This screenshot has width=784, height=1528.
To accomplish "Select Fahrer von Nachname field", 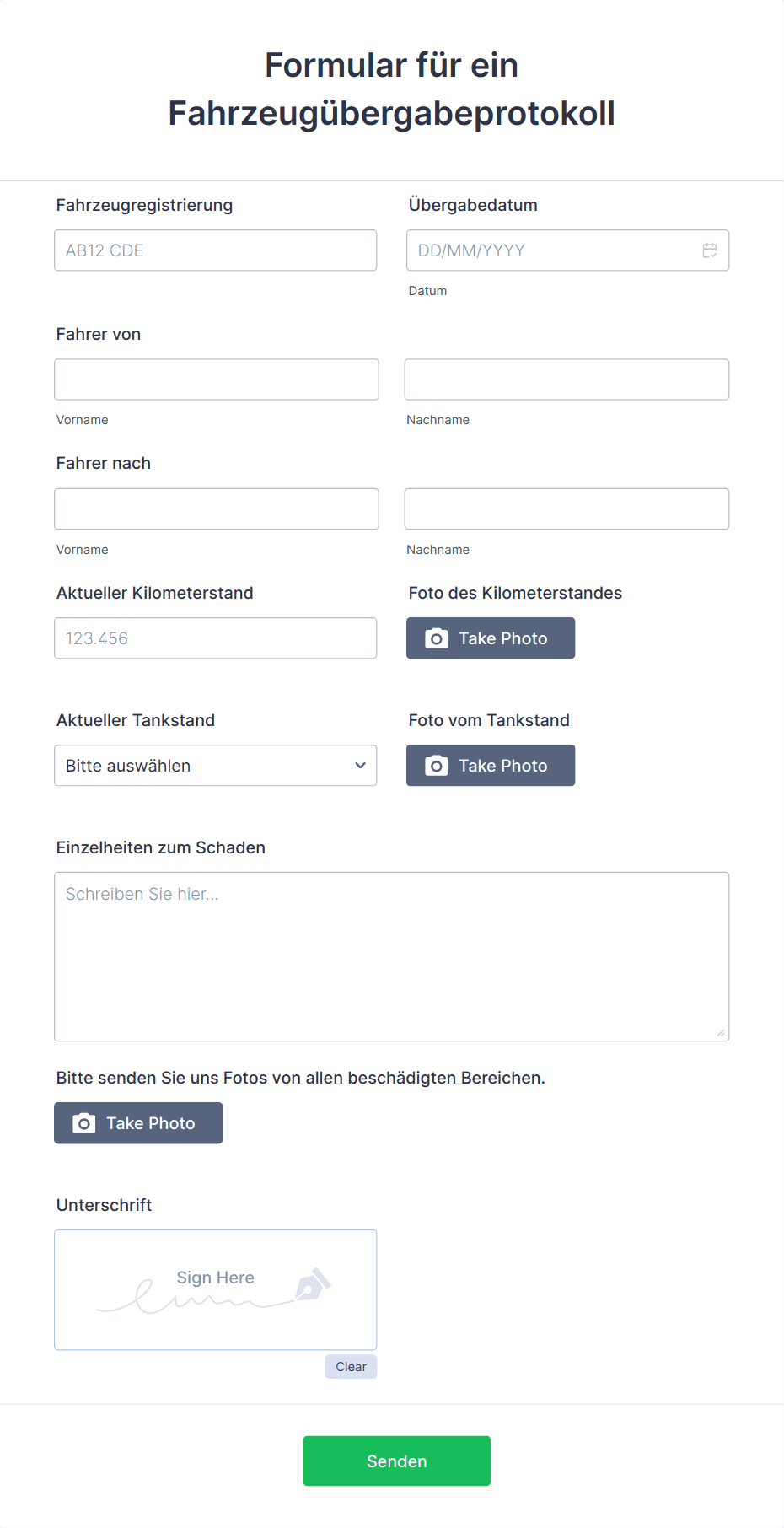I will [567, 379].
